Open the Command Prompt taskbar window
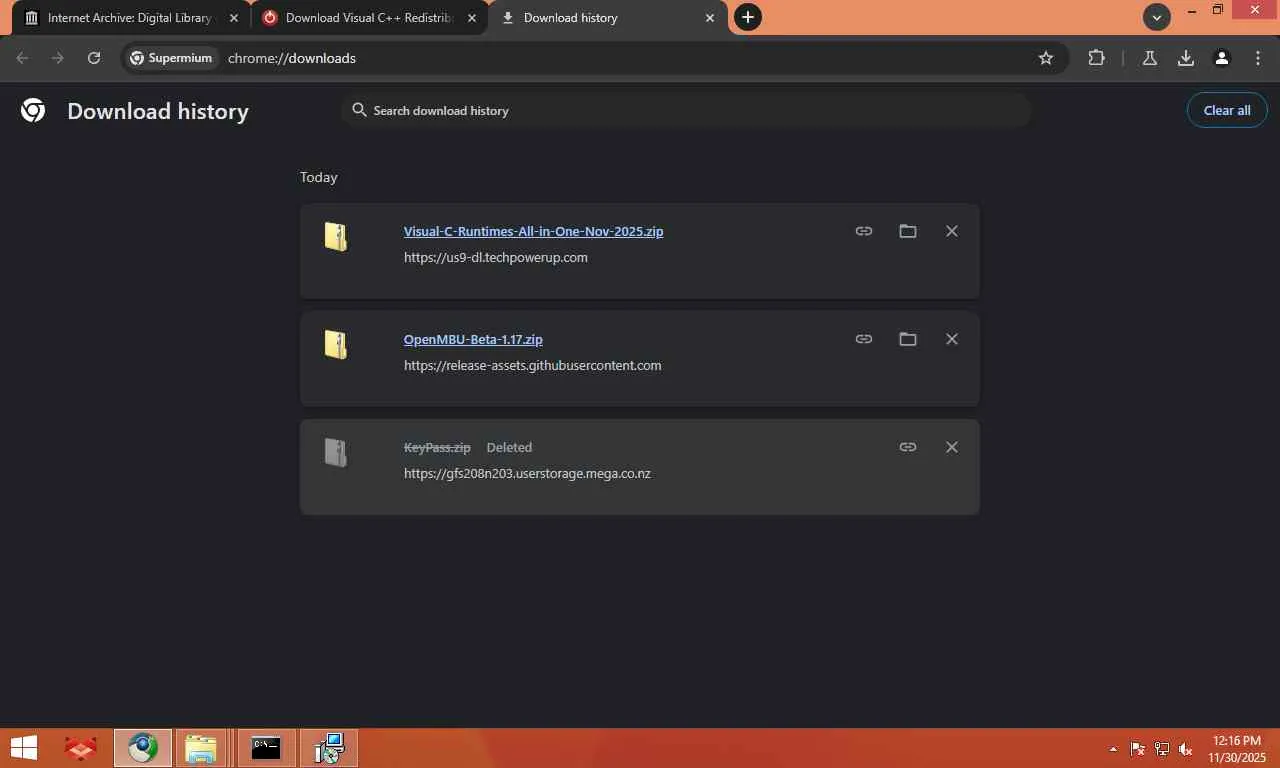The image size is (1280, 768). tap(266, 748)
